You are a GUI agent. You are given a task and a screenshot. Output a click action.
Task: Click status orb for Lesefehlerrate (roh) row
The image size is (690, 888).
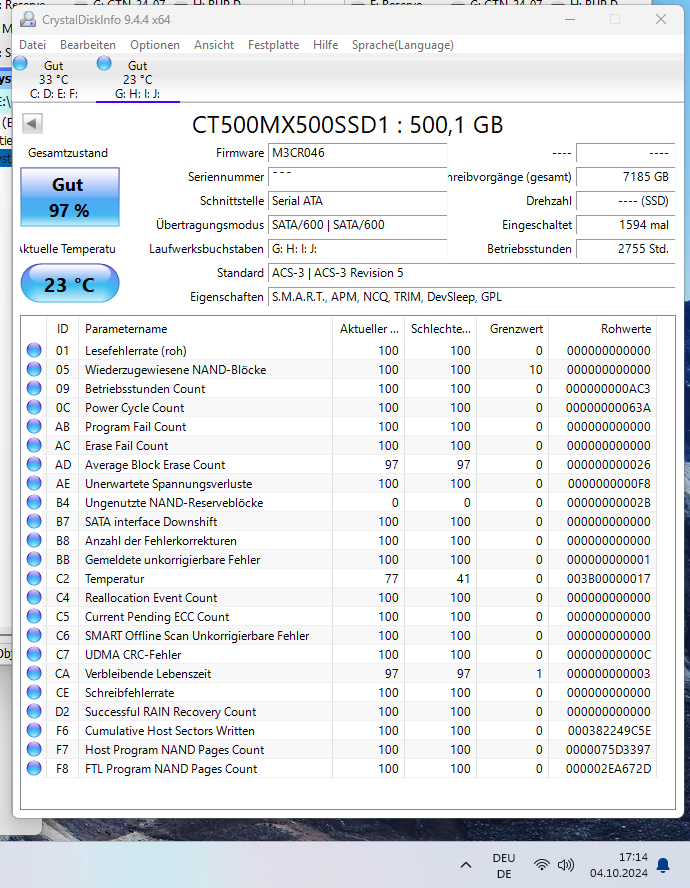point(34,350)
